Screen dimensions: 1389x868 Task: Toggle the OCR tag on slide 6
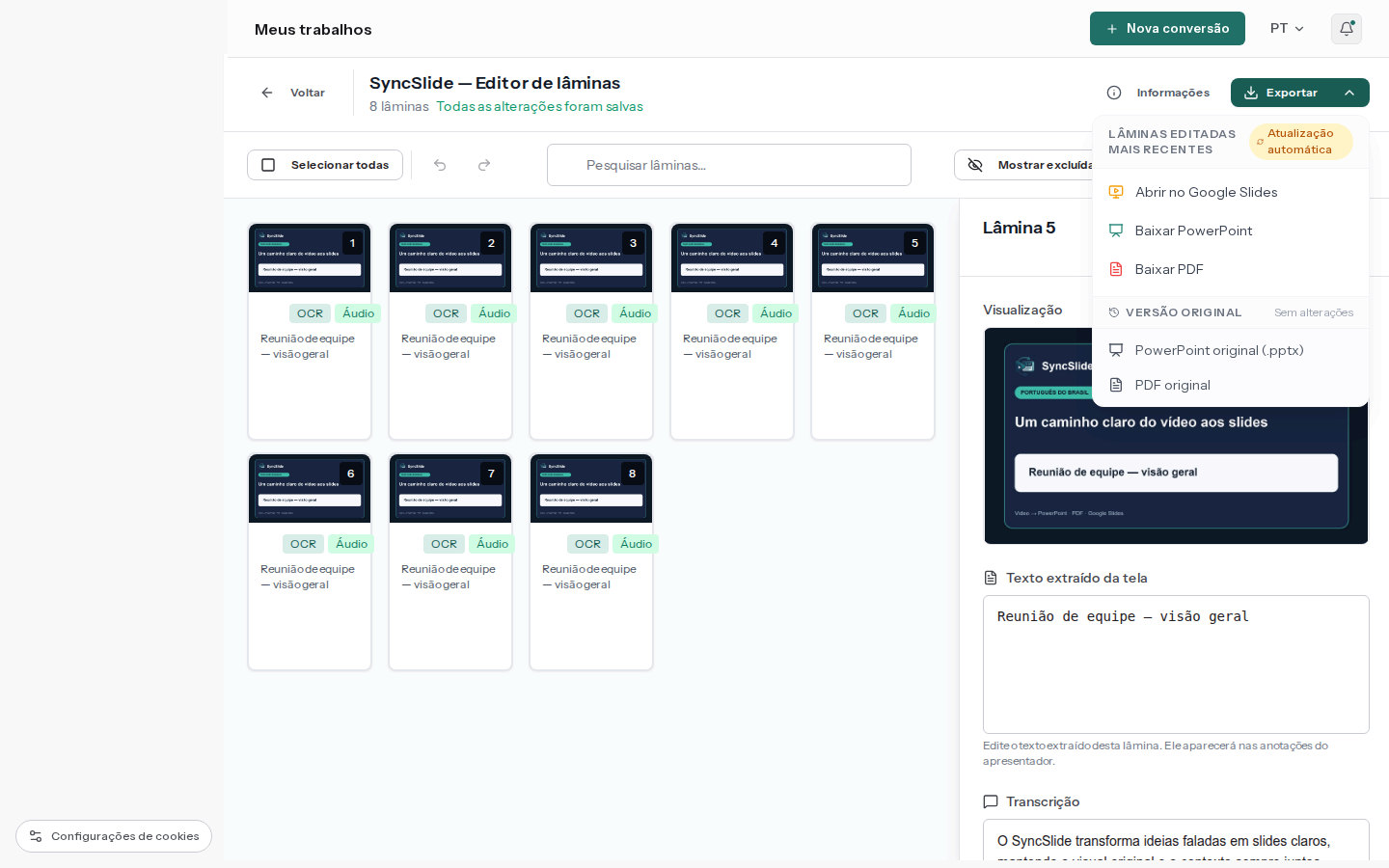[x=303, y=544]
